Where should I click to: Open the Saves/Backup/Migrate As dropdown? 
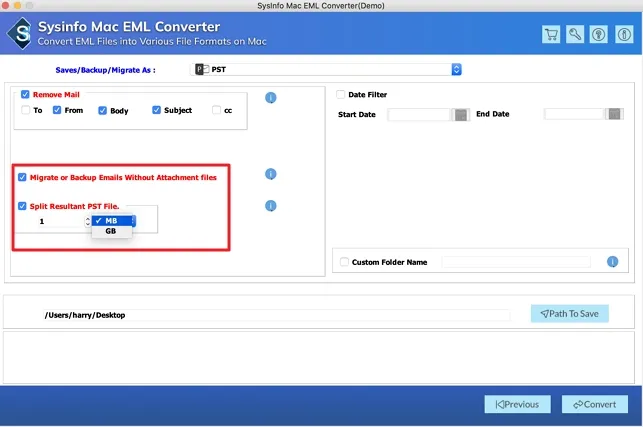coord(326,69)
